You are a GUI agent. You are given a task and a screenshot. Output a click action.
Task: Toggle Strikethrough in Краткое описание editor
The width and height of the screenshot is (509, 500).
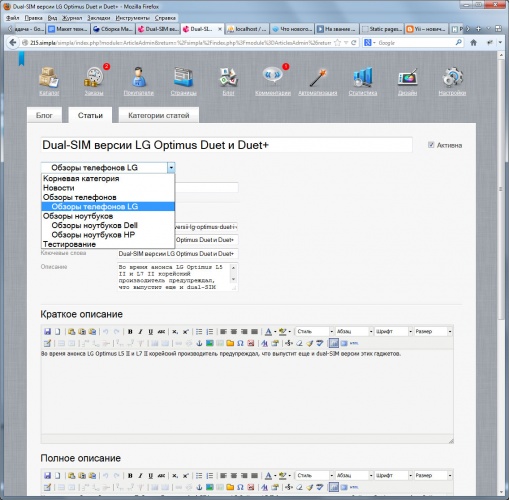(161, 331)
